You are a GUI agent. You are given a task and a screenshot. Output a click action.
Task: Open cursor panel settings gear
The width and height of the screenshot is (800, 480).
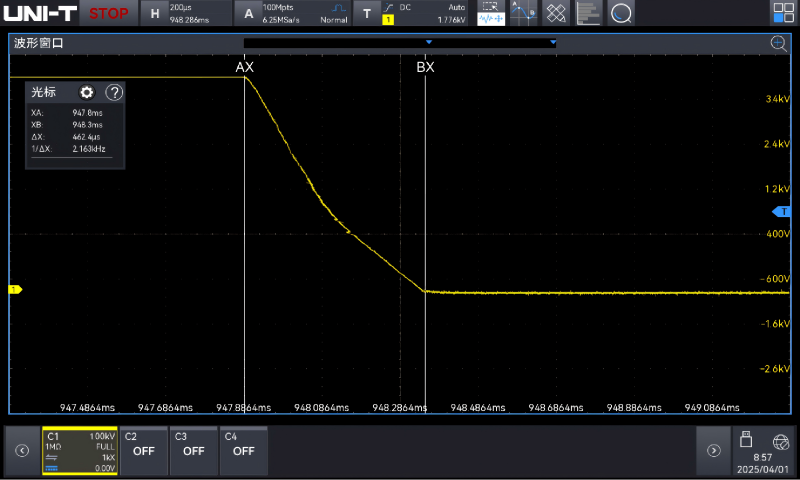[87, 92]
